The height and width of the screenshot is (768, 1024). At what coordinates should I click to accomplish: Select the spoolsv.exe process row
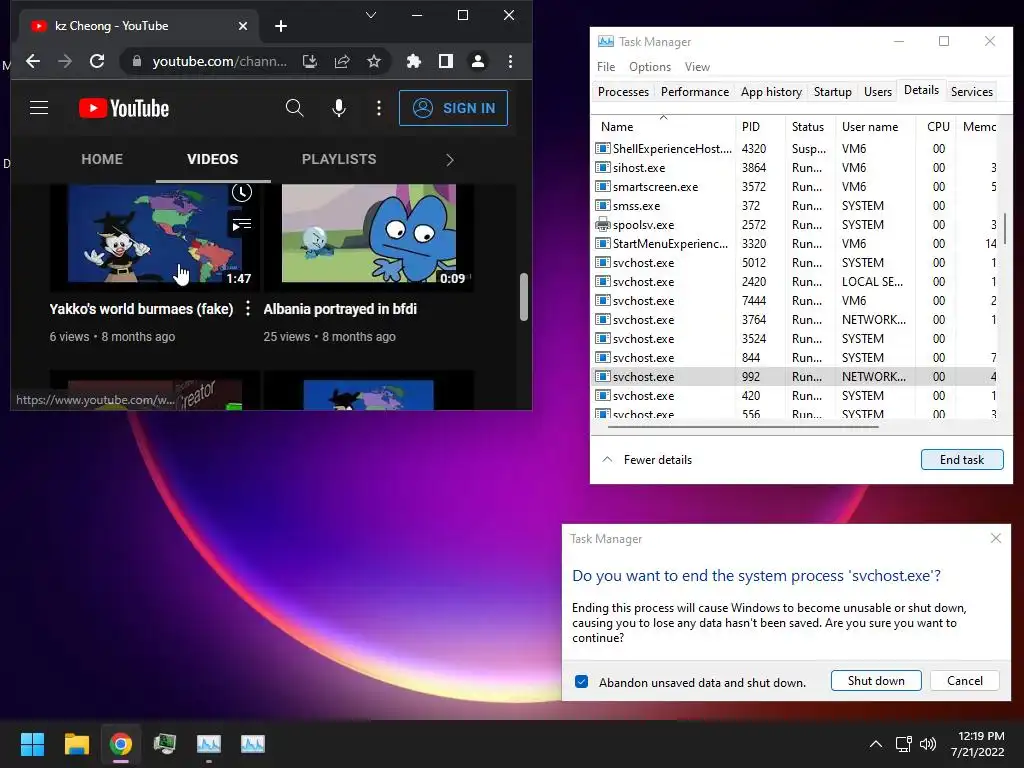coord(795,225)
